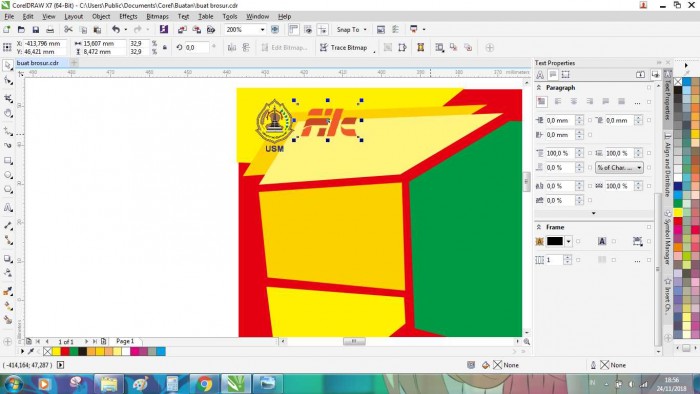
Task: Select the Crop tool
Action: click(8, 98)
